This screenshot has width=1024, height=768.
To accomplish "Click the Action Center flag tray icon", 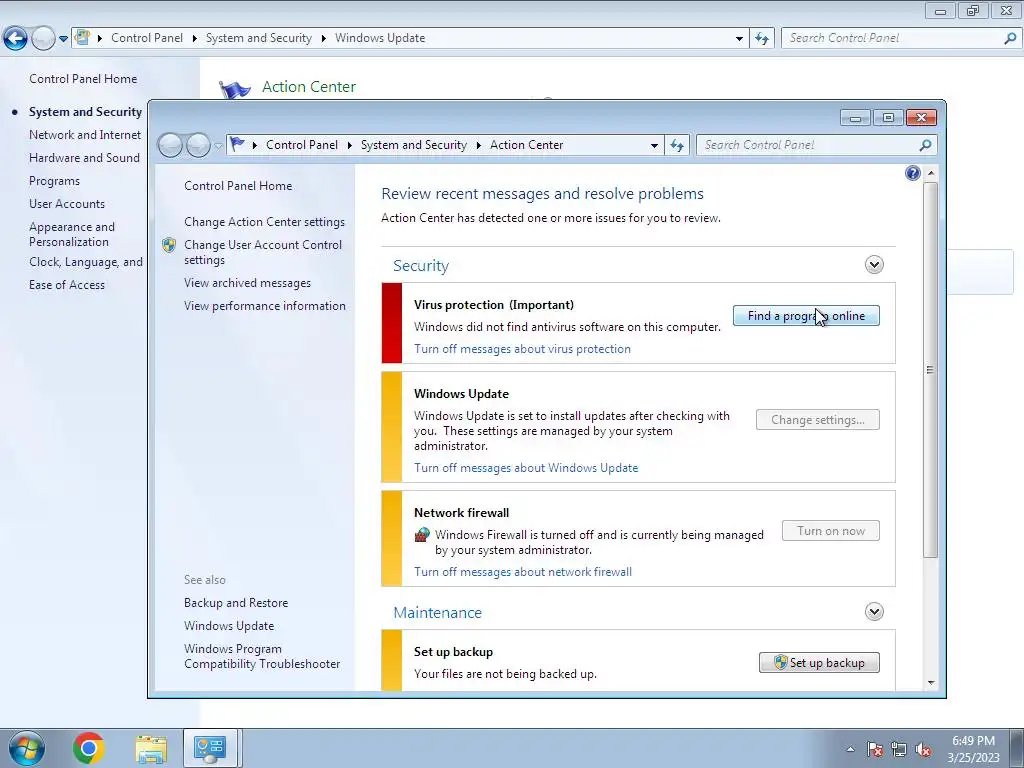I will (875, 750).
